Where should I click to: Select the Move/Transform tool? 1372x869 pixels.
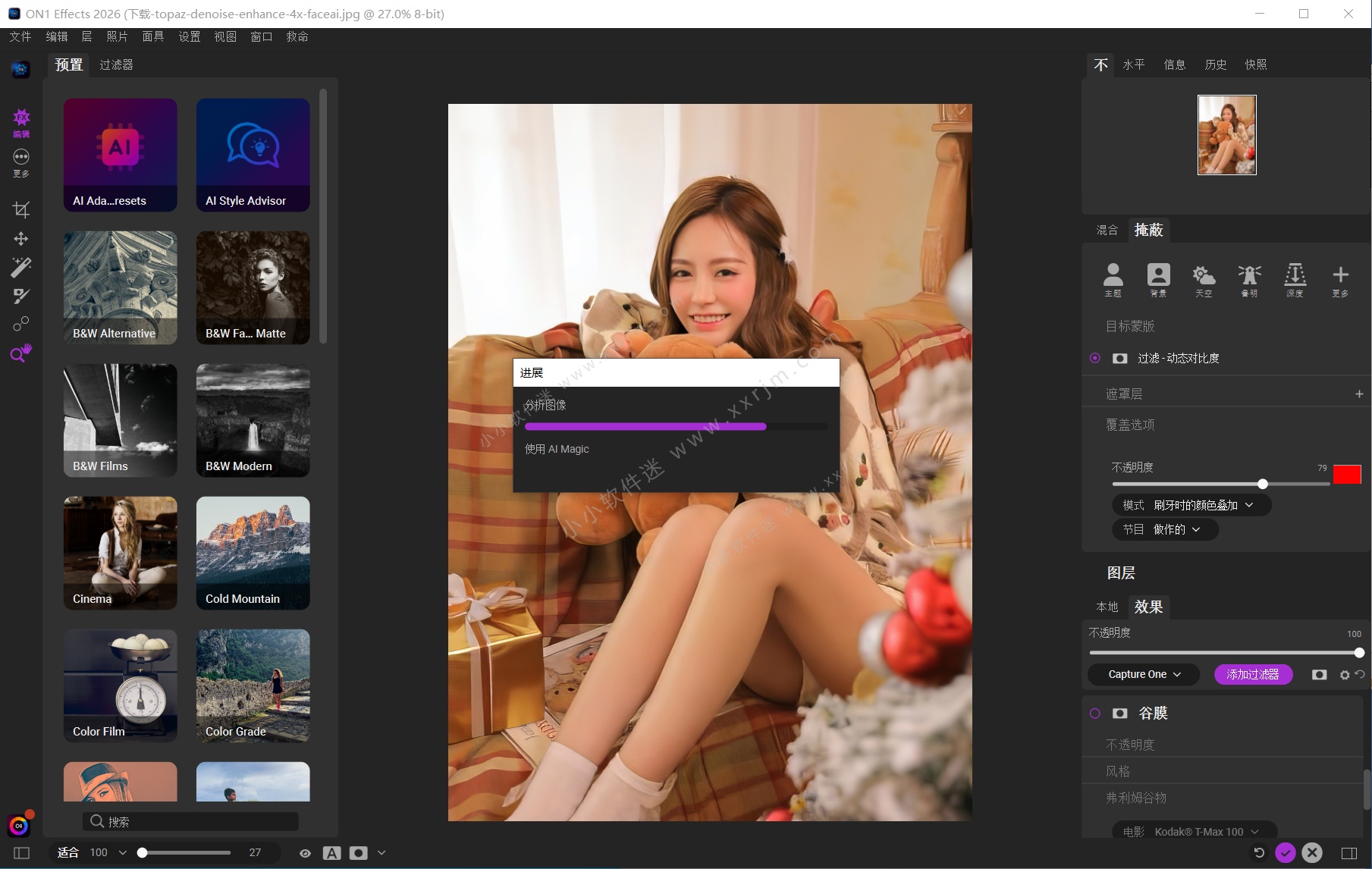[21, 239]
